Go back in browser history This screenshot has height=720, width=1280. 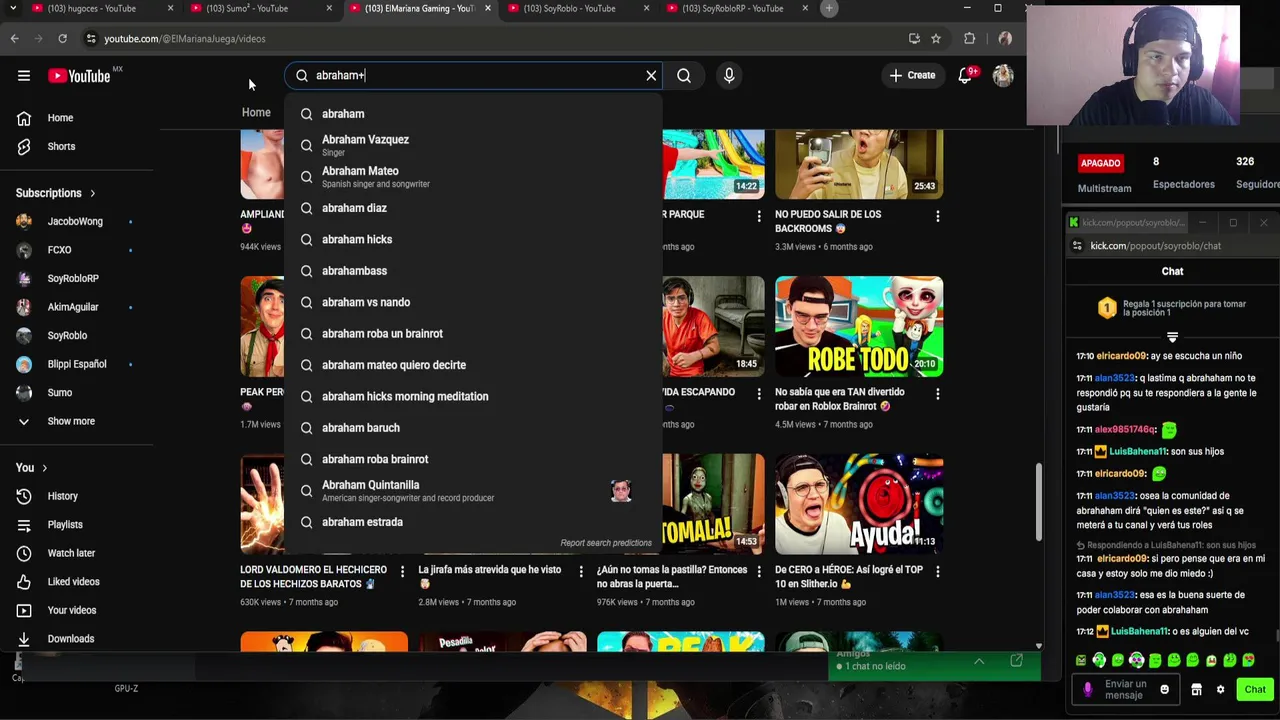(x=14, y=38)
